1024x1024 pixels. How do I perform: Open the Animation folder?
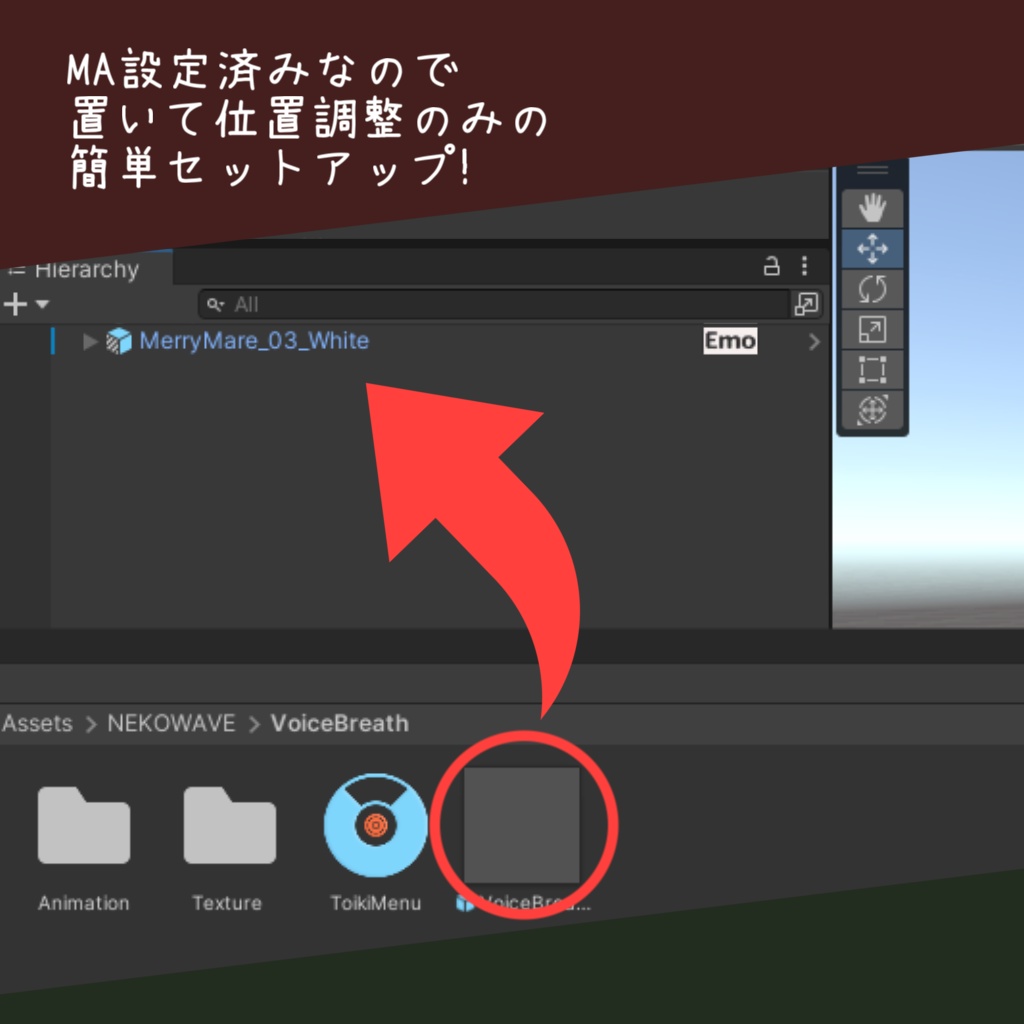point(83,823)
